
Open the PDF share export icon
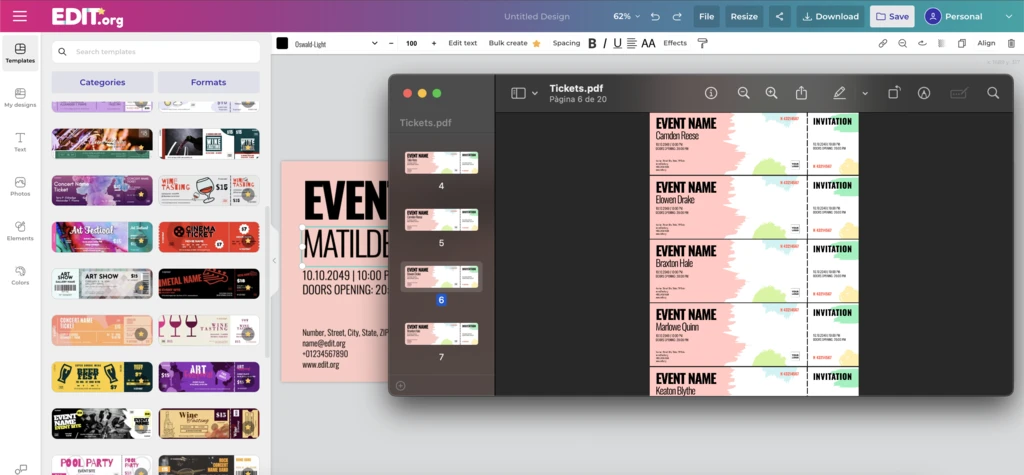click(x=801, y=93)
